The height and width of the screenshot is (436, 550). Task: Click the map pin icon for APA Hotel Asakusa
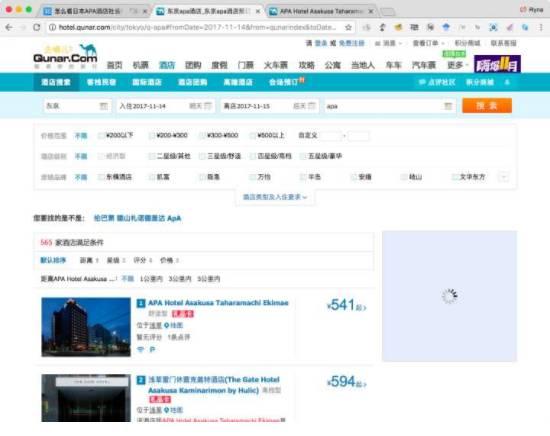point(167,326)
